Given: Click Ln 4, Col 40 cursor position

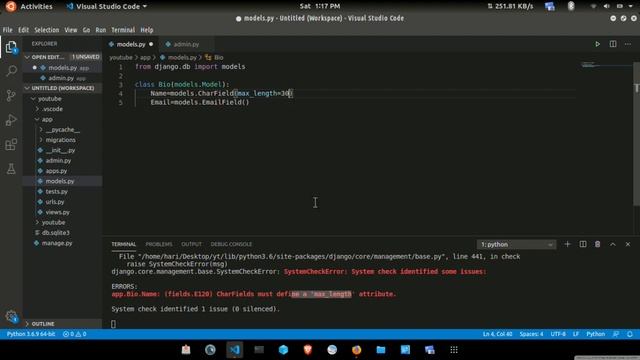Looking at the screenshot, I should tap(497, 334).
